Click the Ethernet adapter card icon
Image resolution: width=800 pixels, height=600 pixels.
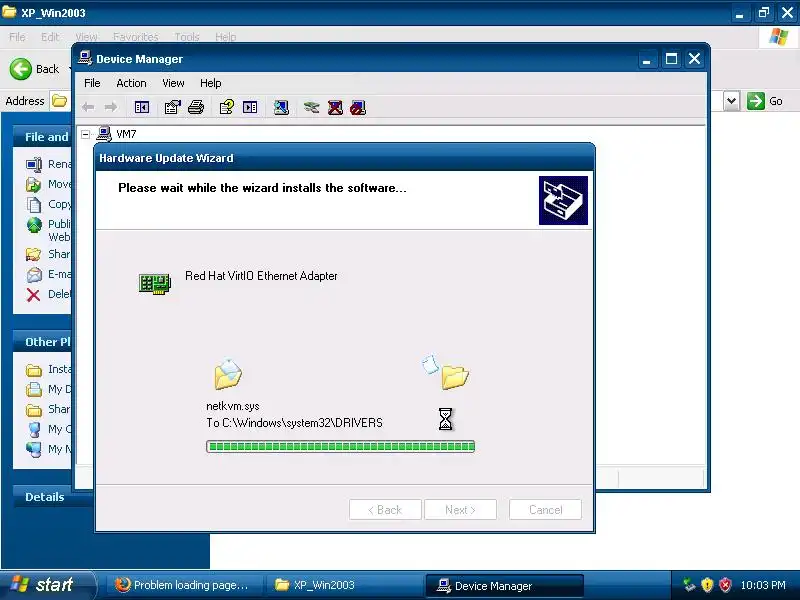point(155,284)
